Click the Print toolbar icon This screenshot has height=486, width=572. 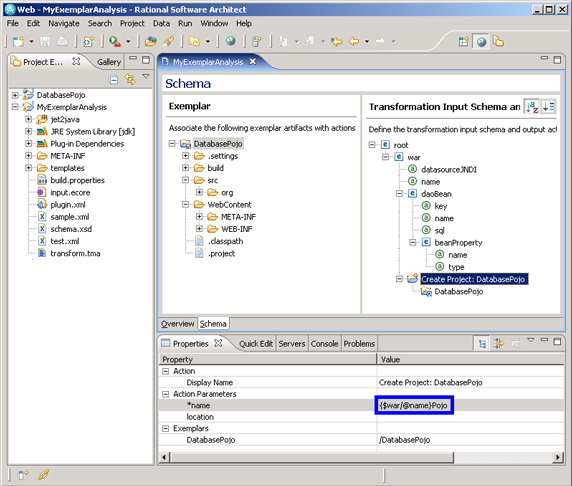tap(62, 41)
